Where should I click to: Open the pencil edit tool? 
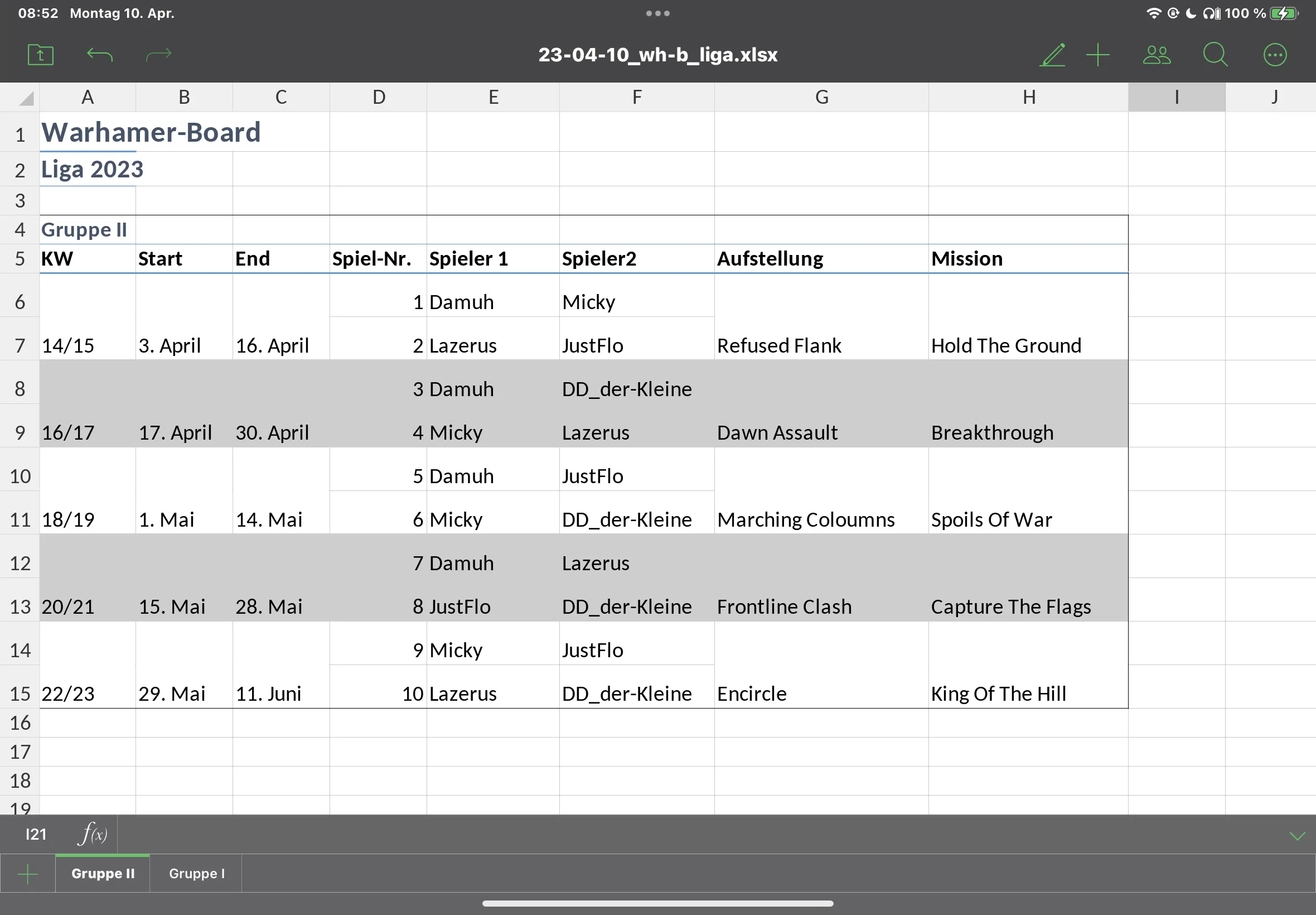tap(1052, 55)
